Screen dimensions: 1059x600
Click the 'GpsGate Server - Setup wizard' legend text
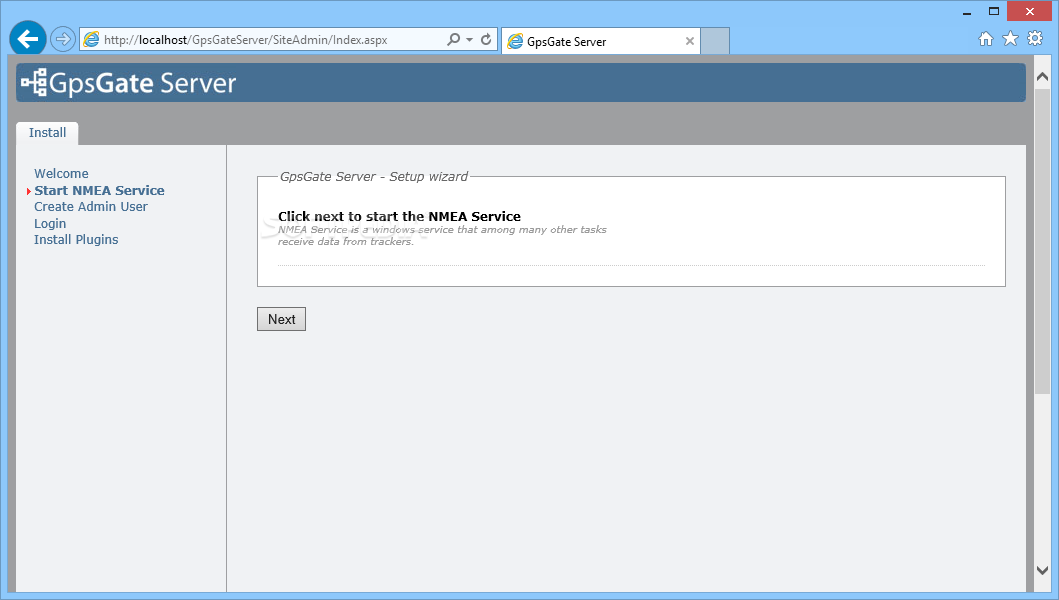[x=373, y=176]
